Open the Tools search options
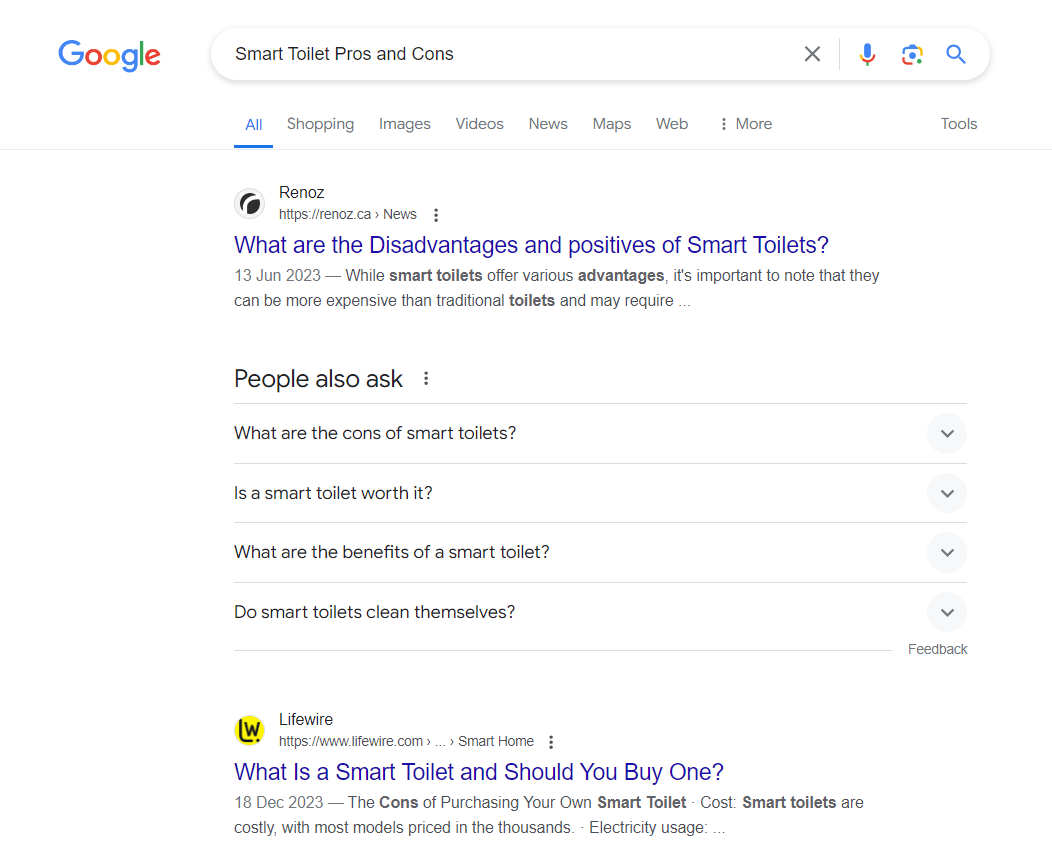 pyautogui.click(x=958, y=124)
